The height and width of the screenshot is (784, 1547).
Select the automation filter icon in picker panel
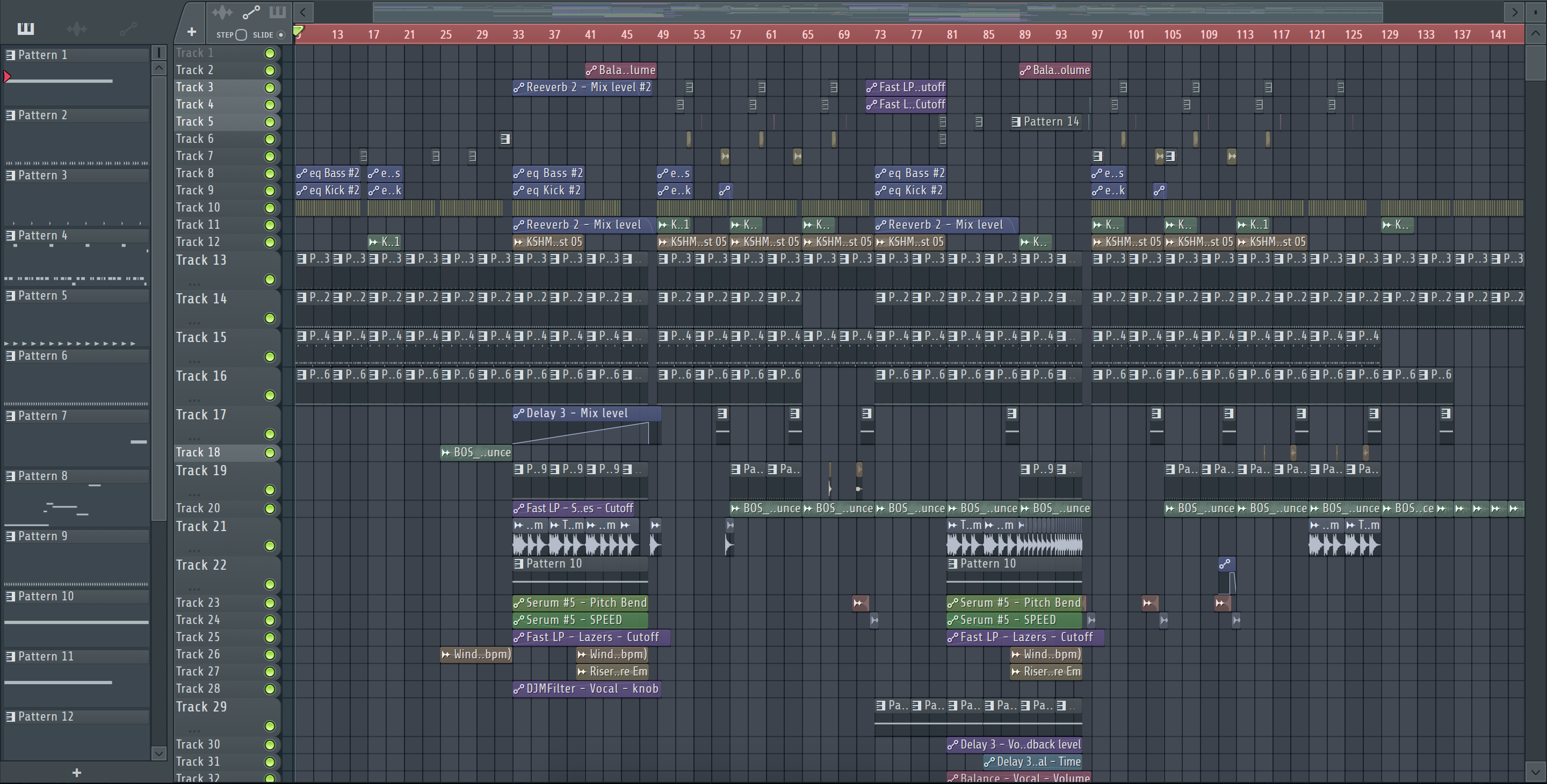pos(128,28)
